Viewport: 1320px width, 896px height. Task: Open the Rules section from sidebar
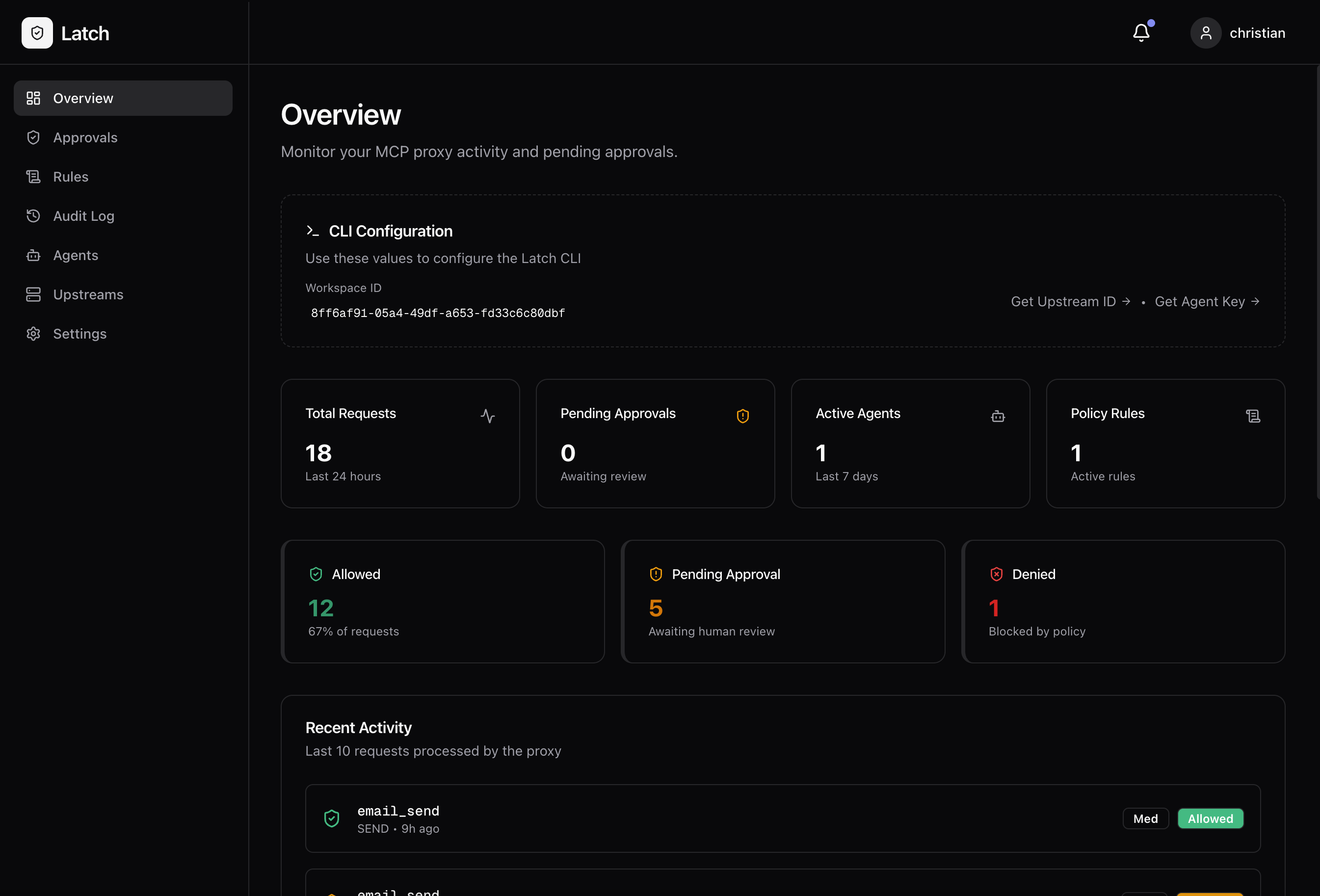[x=71, y=177]
